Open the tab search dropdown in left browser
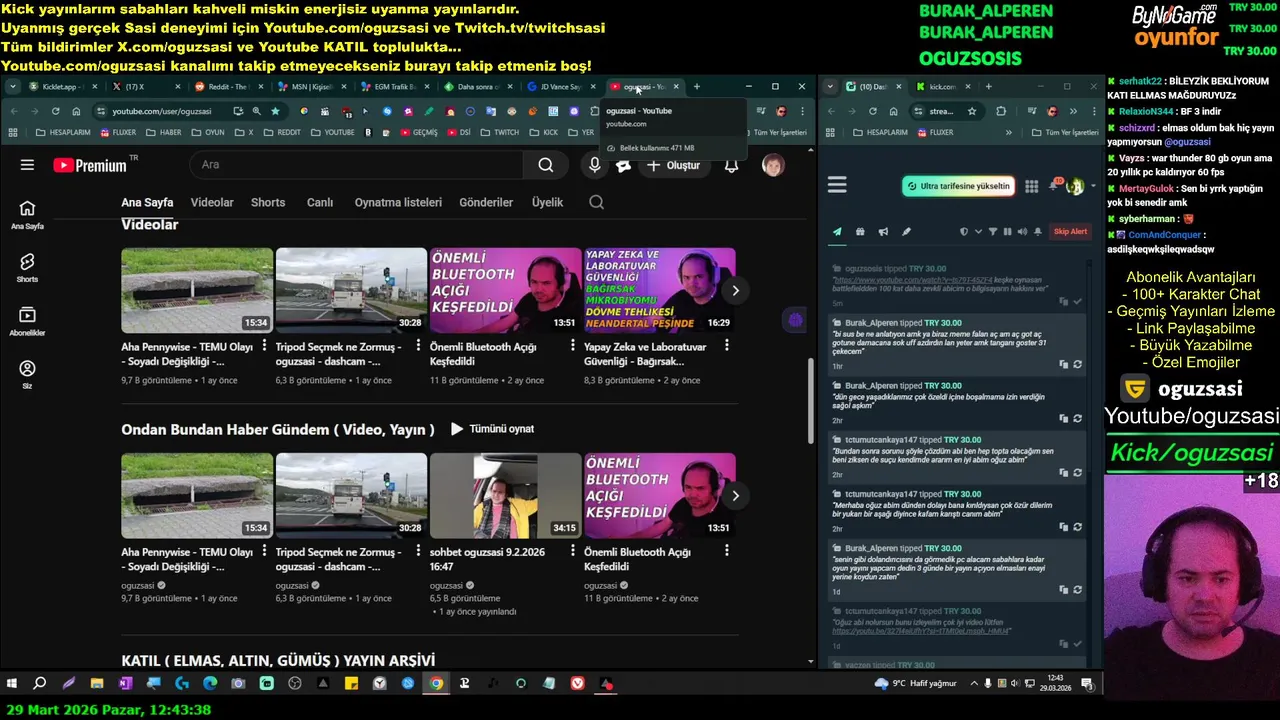Viewport: 1280px width, 720px height. tap(12, 87)
